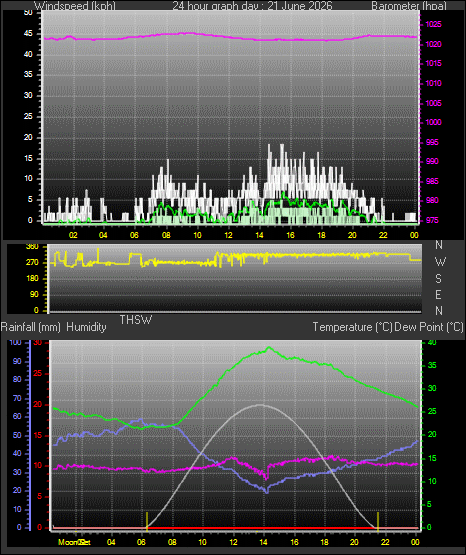The width and height of the screenshot is (466, 555).
Task: Click the '24 hour graph day : 21 June 2026' title
Action: point(252,6)
